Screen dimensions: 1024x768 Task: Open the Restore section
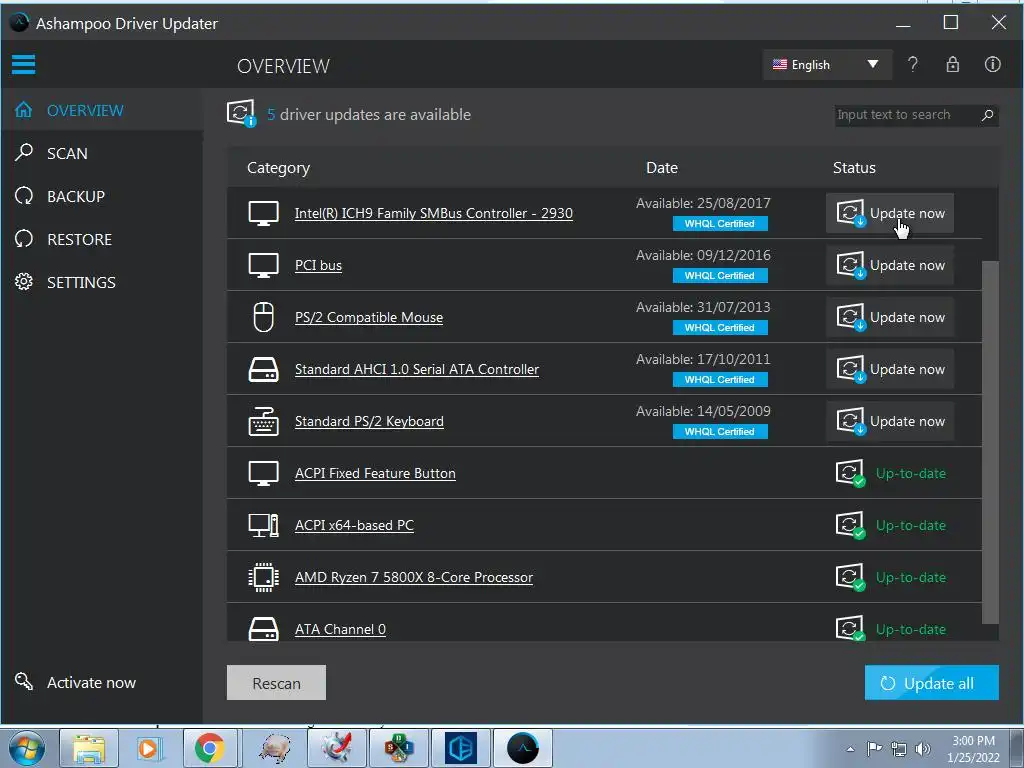(x=102, y=240)
